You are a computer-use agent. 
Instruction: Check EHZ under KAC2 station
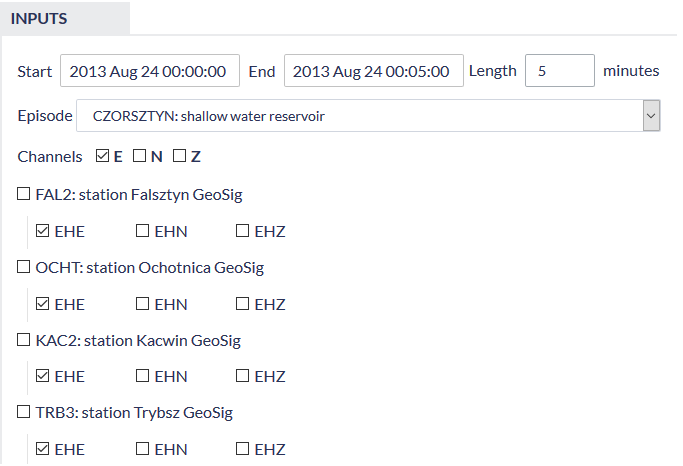point(242,375)
